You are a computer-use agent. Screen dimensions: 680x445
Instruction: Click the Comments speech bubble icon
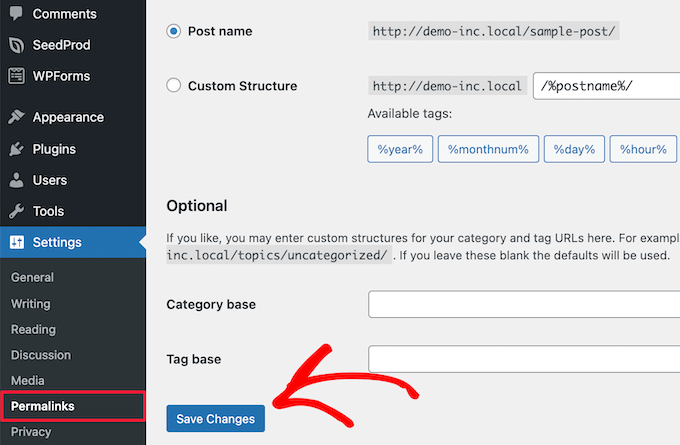pos(16,14)
